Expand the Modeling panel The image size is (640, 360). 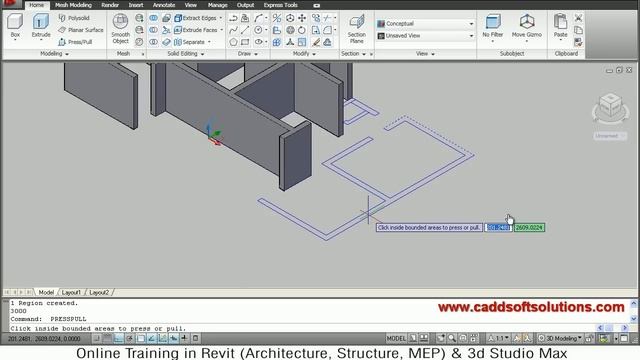[54, 53]
